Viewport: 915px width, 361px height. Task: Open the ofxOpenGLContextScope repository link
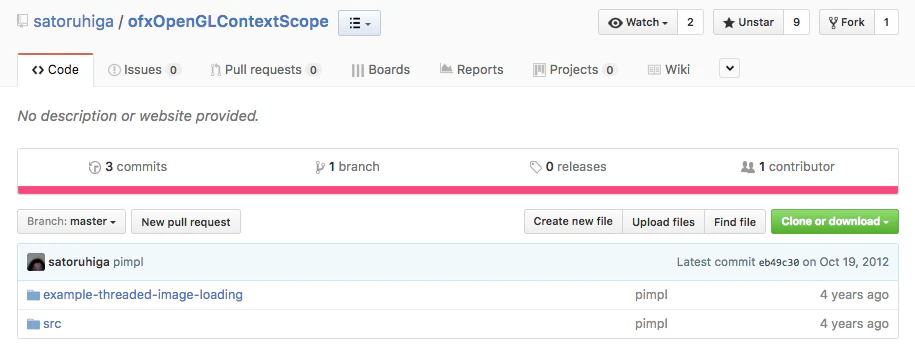(x=228, y=22)
